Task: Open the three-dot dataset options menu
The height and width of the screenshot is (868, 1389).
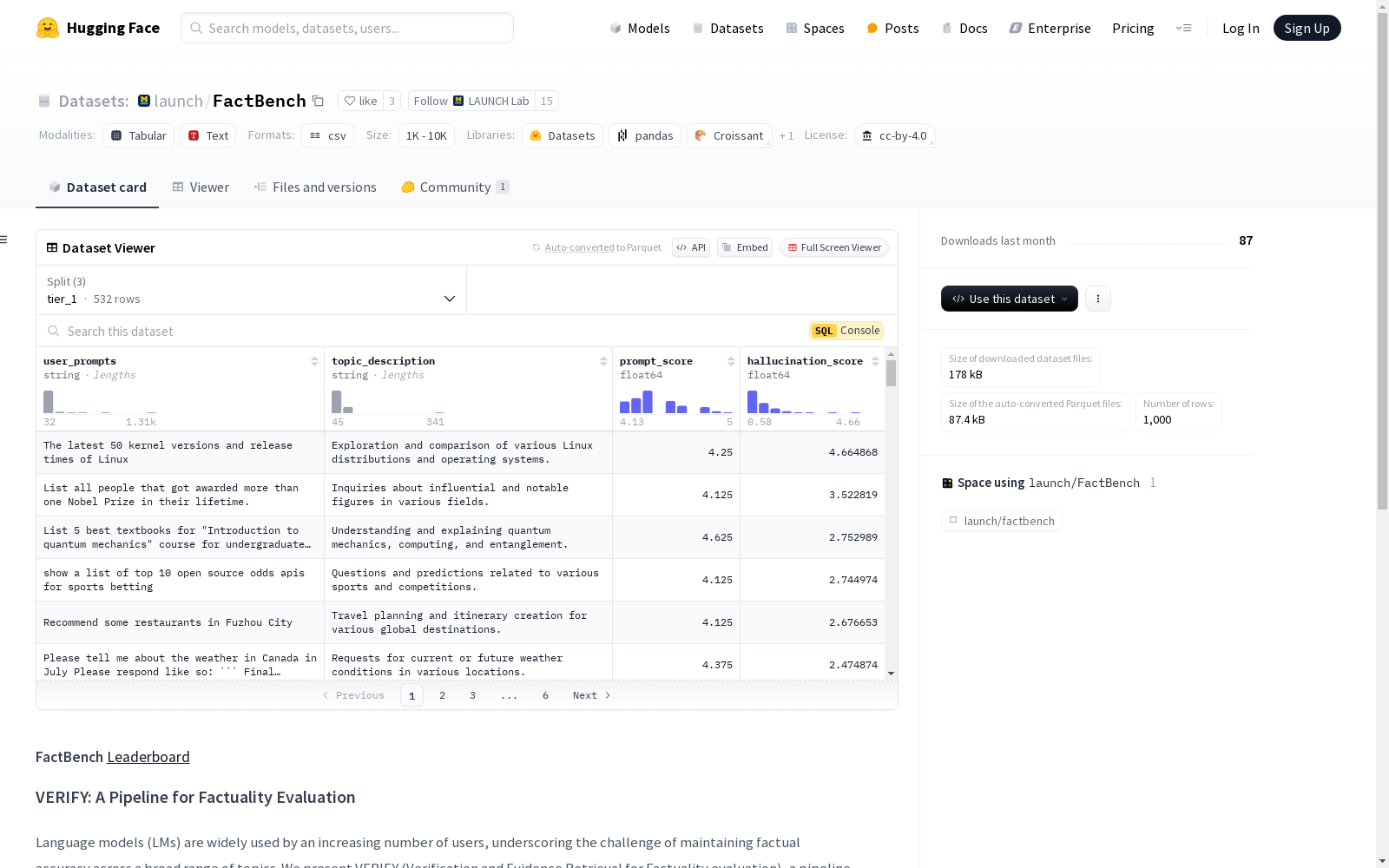Action: (x=1098, y=299)
